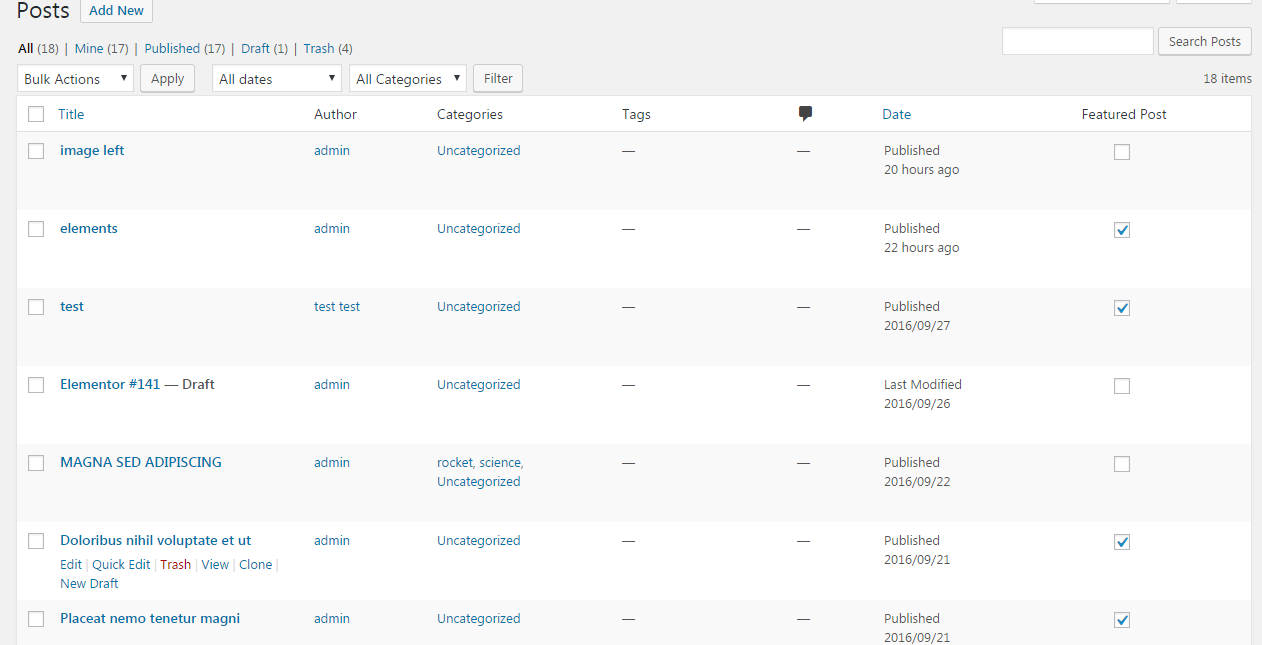Click the Clone row action link
This screenshot has width=1262, height=645.
[x=255, y=564]
